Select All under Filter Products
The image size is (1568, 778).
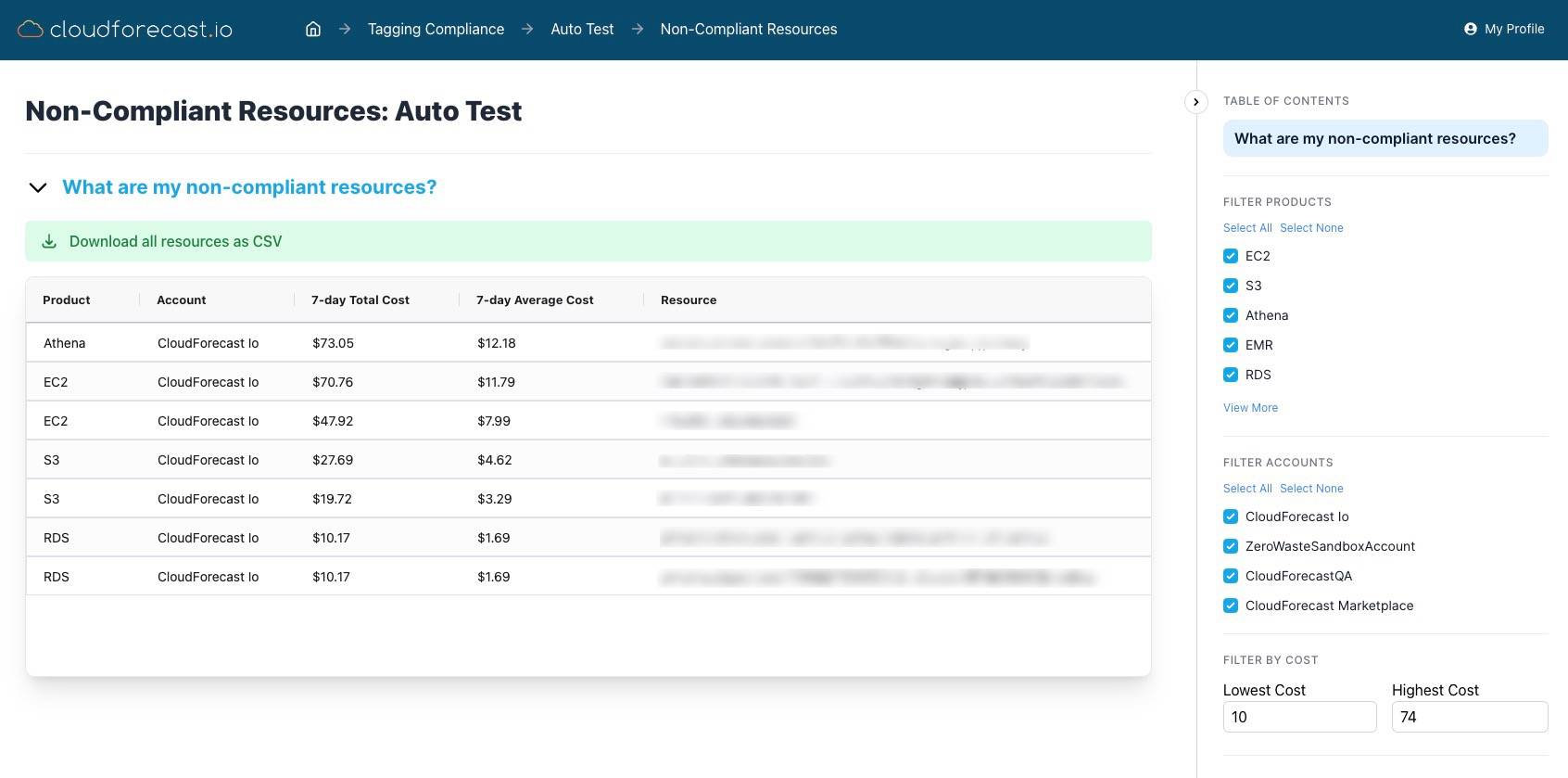tap(1247, 228)
